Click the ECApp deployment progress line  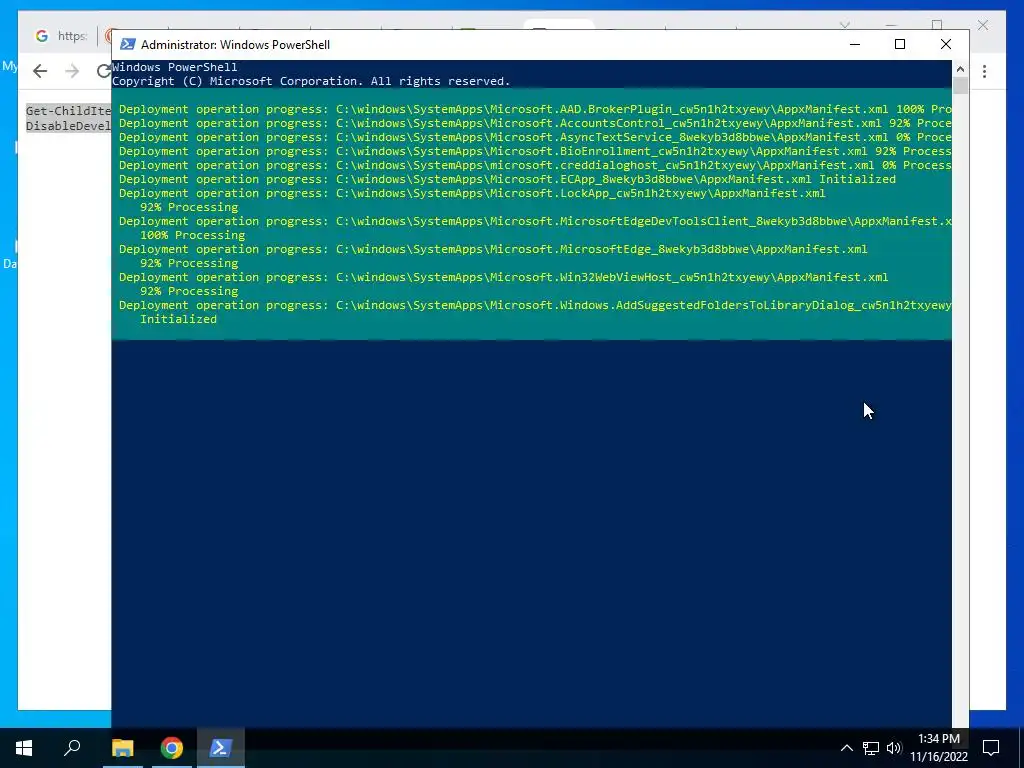coord(507,179)
